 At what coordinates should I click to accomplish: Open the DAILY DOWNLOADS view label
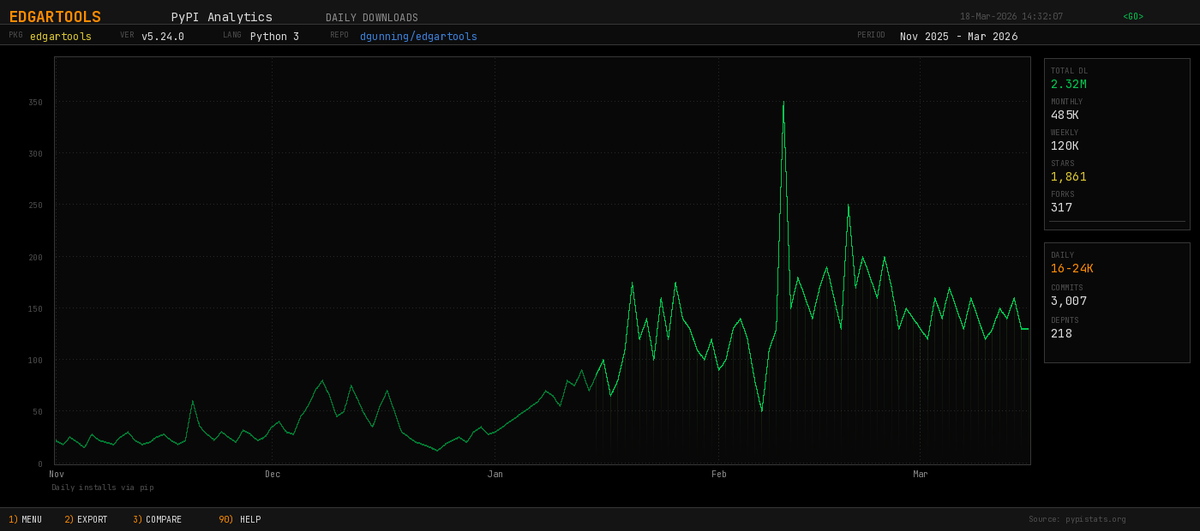tap(372, 17)
